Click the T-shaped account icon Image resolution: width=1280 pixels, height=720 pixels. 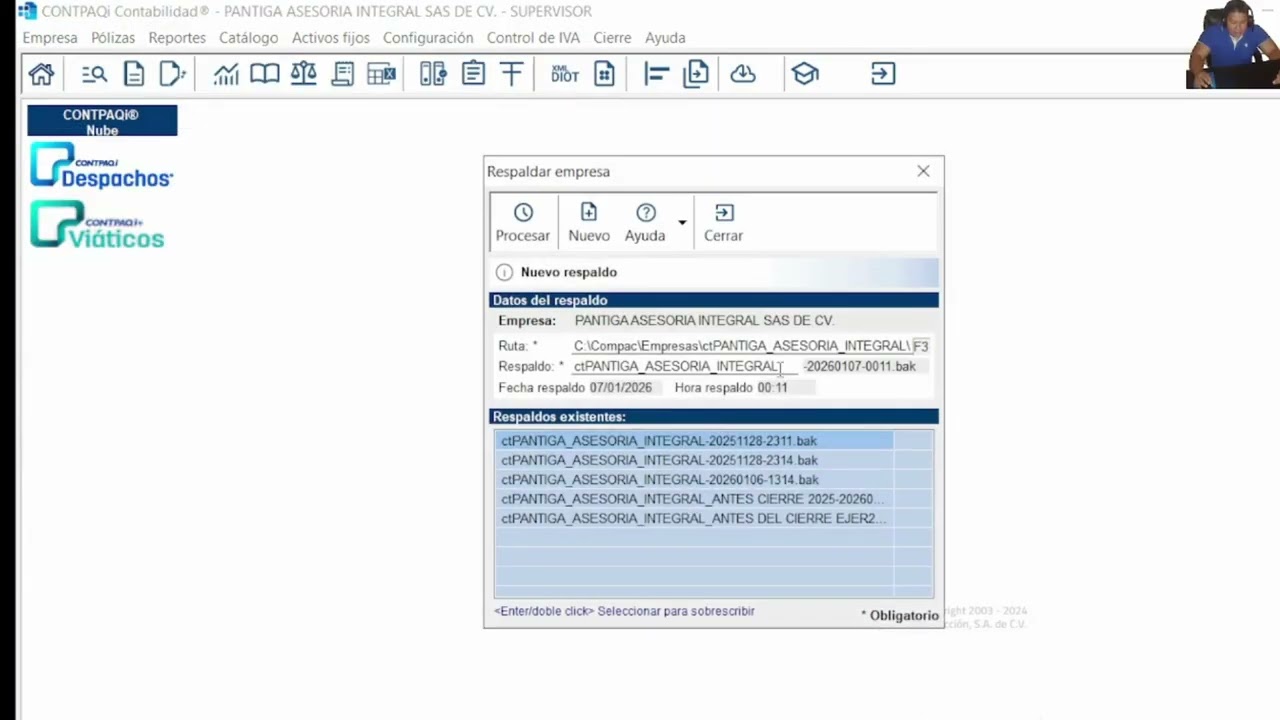pyautogui.click(x=511, y=74)
